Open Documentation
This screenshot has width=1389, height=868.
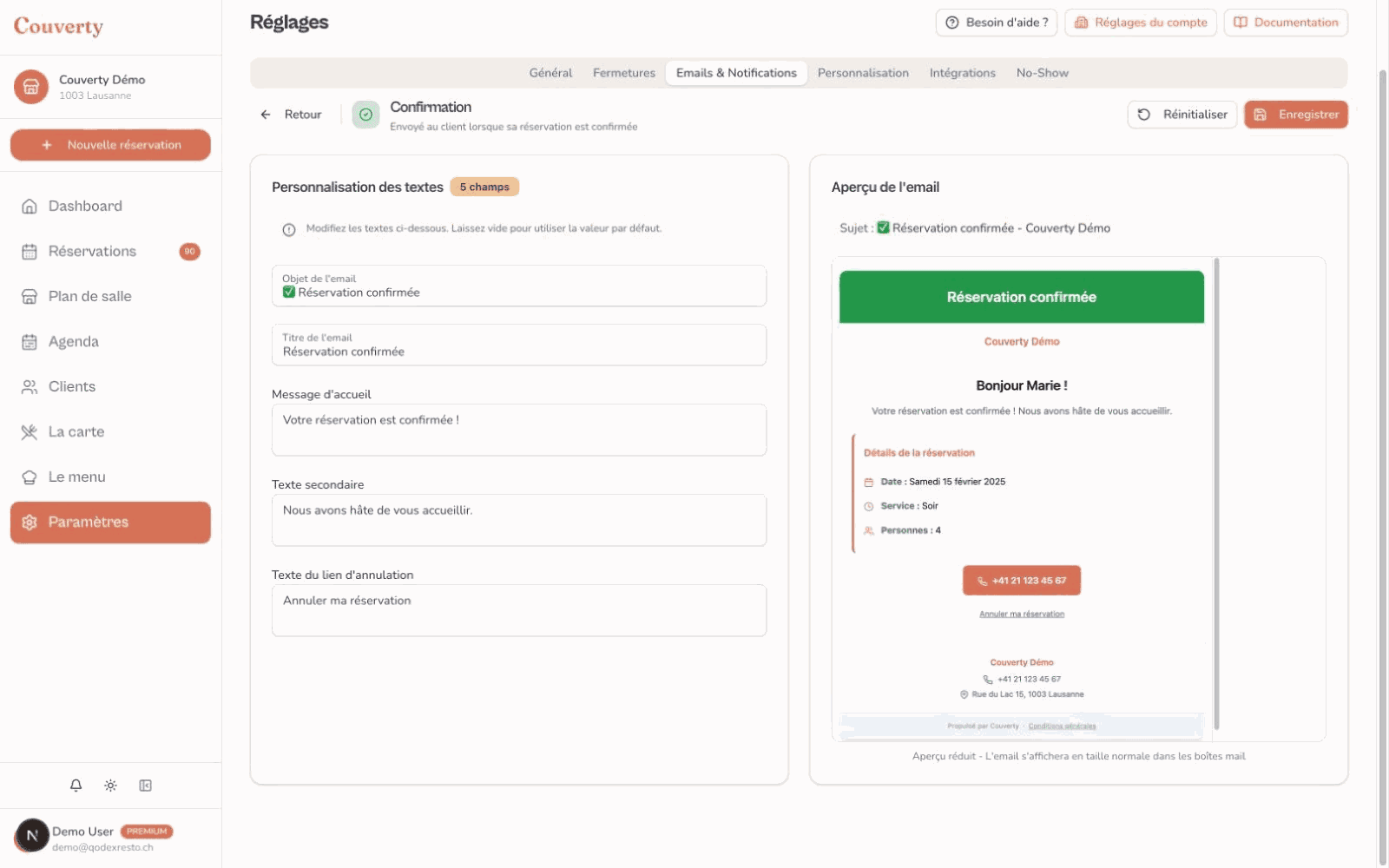[1286, 23]
